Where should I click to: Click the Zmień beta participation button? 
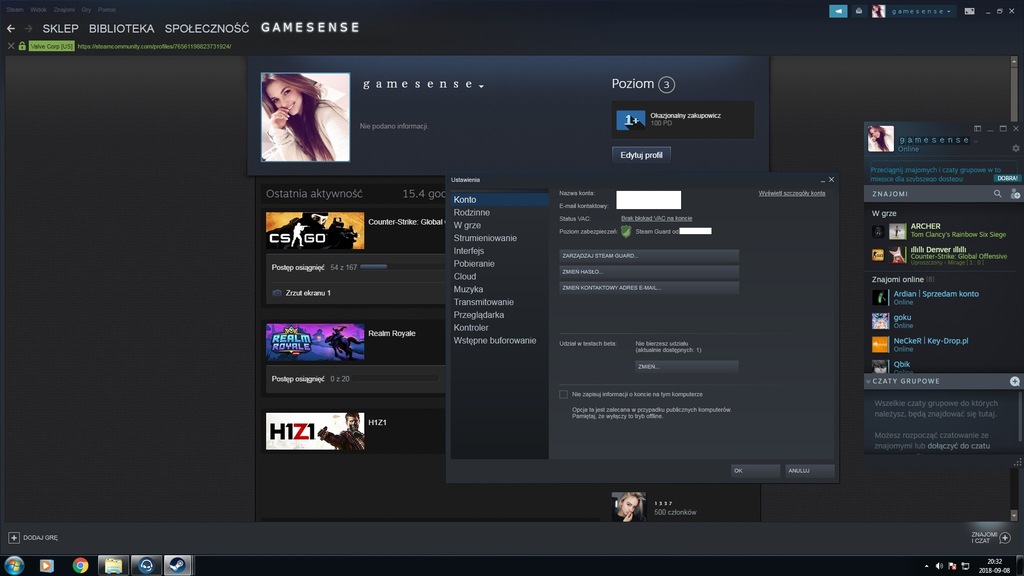686,367
